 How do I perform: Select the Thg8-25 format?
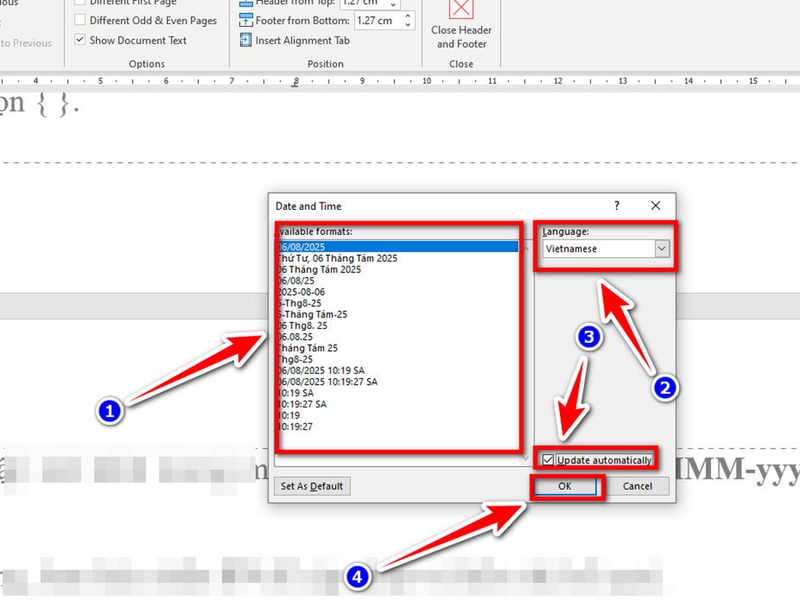point(398,359)
